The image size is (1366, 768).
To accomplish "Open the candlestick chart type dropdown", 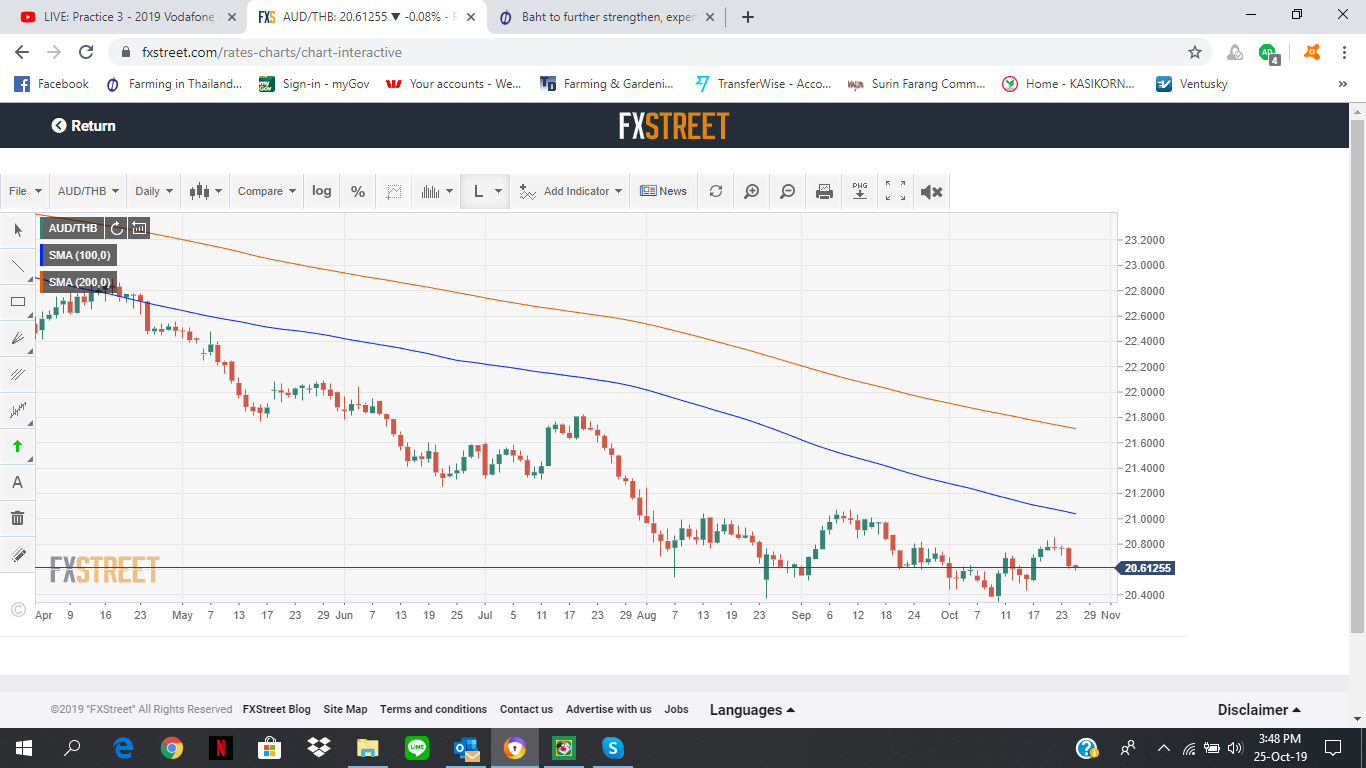I will coord(205,191).
